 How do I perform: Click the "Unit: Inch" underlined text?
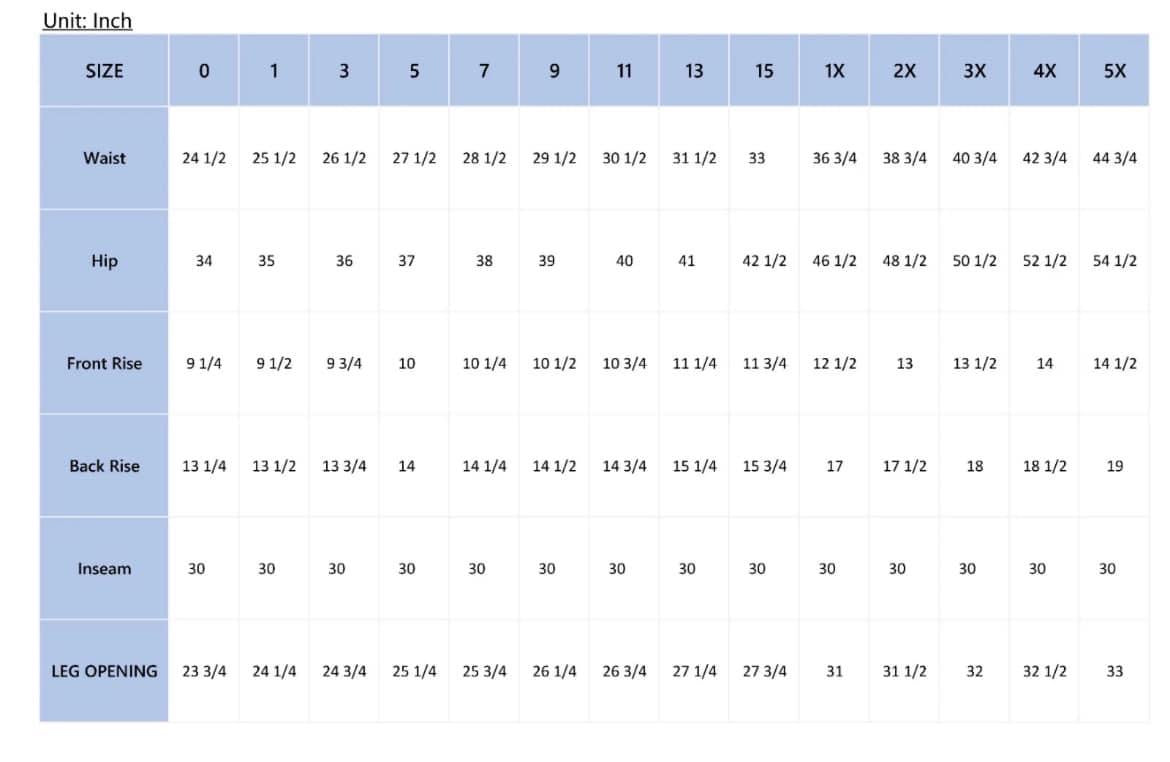(x=87, y=20)
